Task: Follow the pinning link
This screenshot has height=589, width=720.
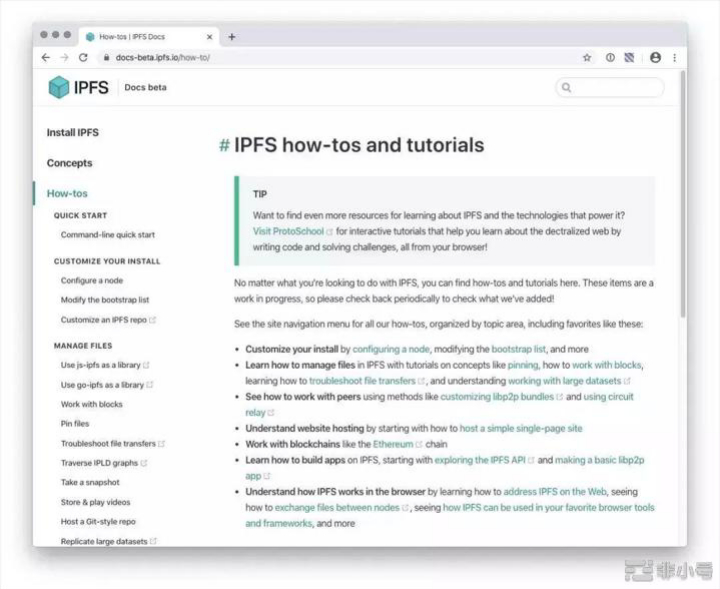Action: tap(523, 365)
